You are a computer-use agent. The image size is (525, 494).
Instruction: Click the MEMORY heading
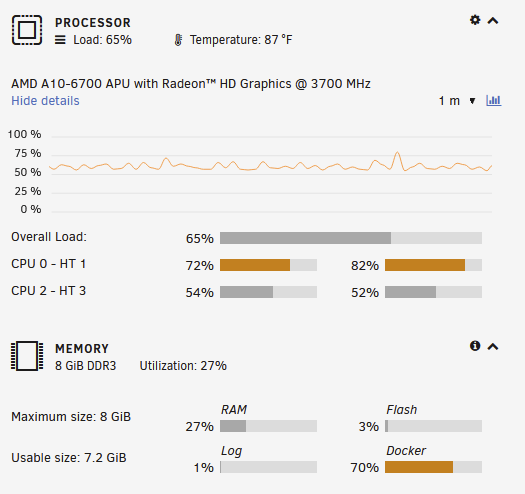82,349
